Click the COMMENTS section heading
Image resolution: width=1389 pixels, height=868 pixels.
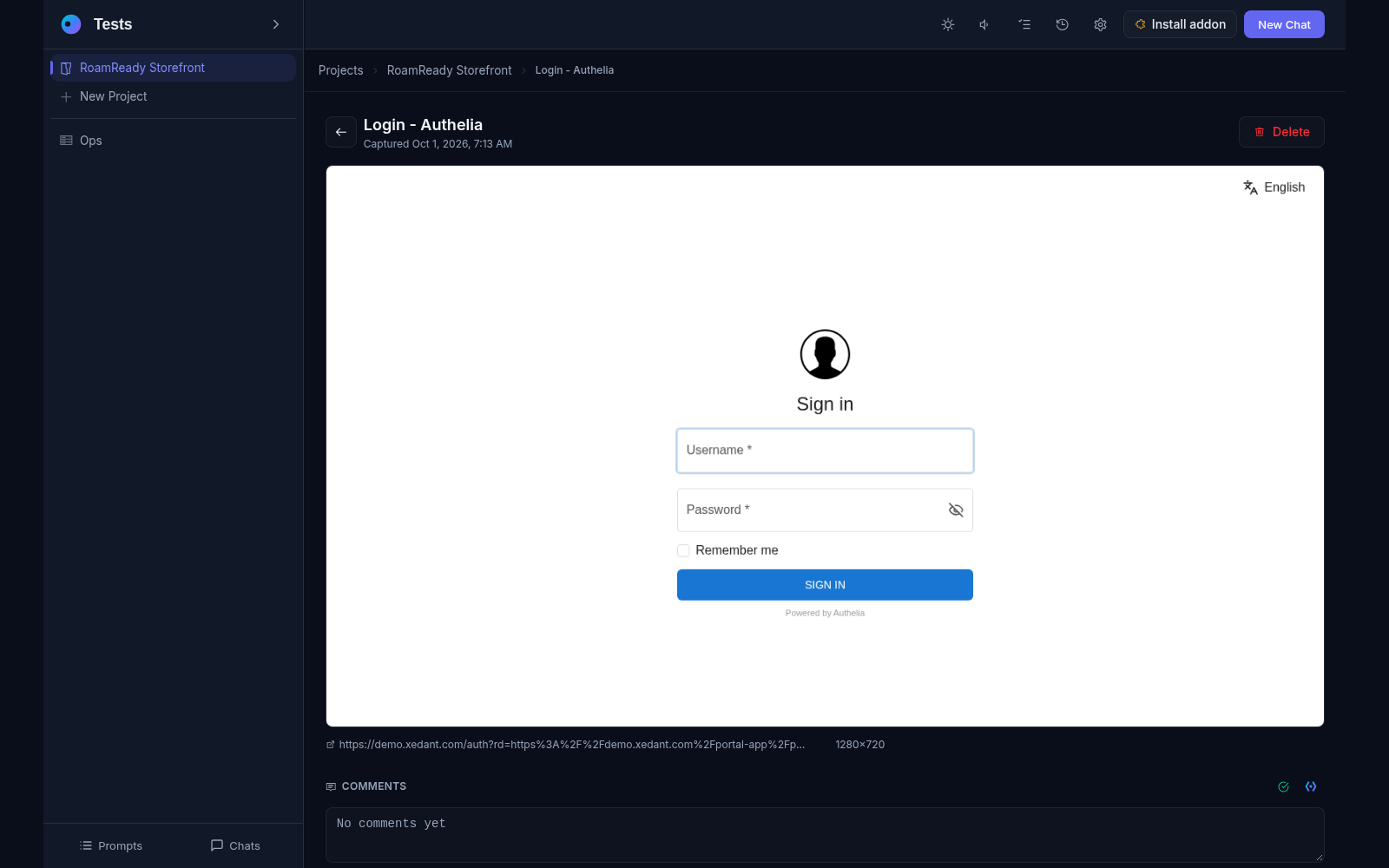(x=374, y=786)
